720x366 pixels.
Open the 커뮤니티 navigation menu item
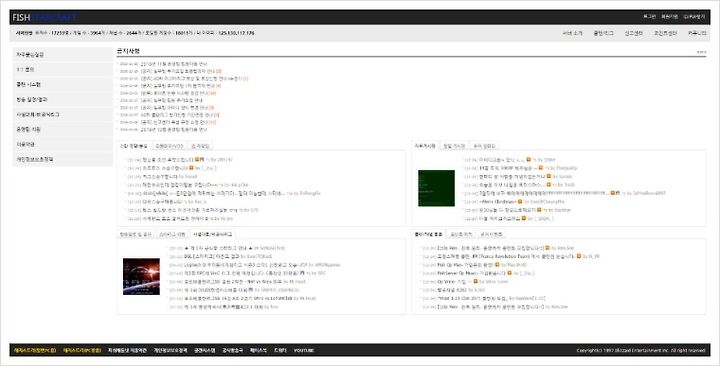coord(697,34)
